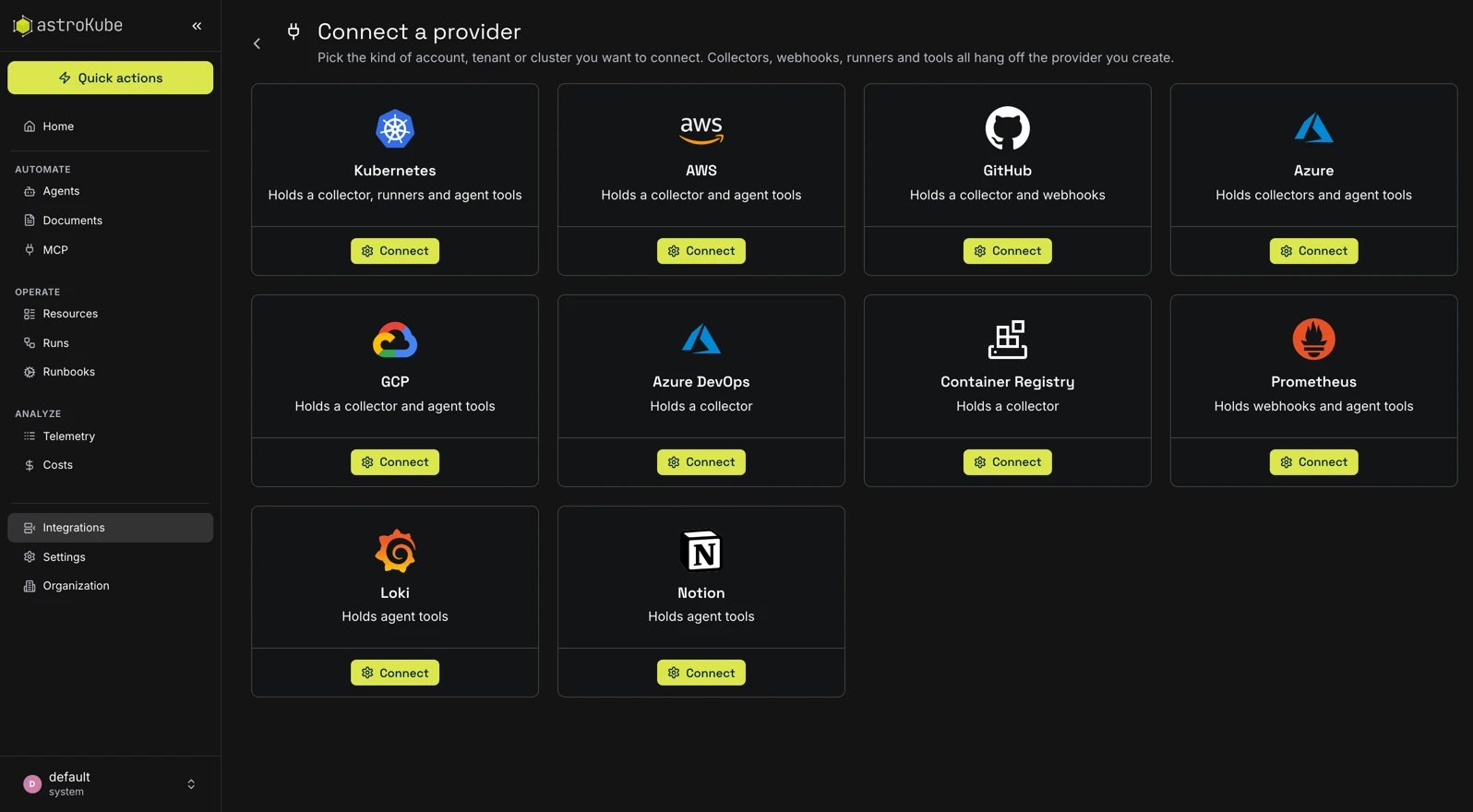Connect the GCP provider

point(395,462)
